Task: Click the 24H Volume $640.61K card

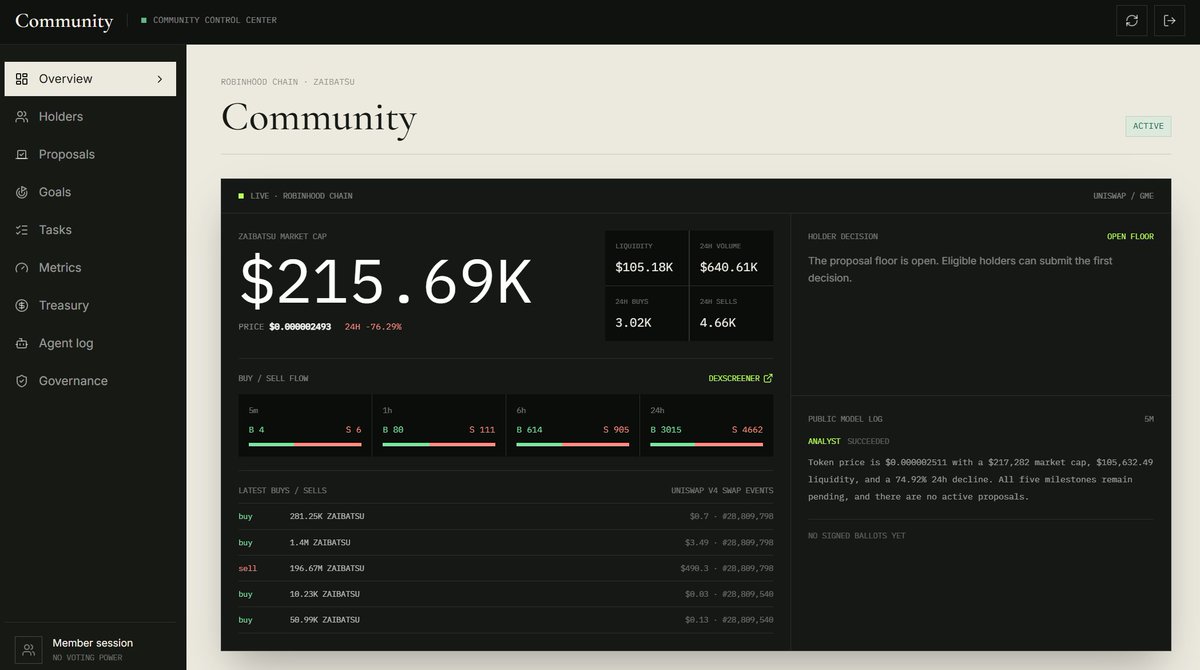Action: pyautogui.click(x=731, y=258)
